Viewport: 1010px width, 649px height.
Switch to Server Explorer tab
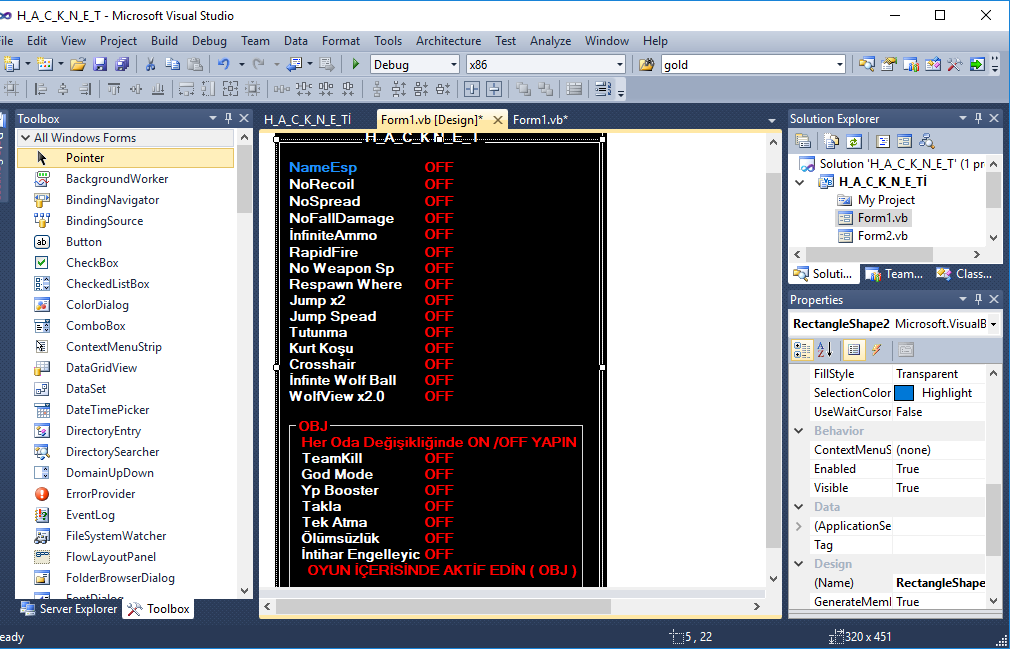point(69,608)
